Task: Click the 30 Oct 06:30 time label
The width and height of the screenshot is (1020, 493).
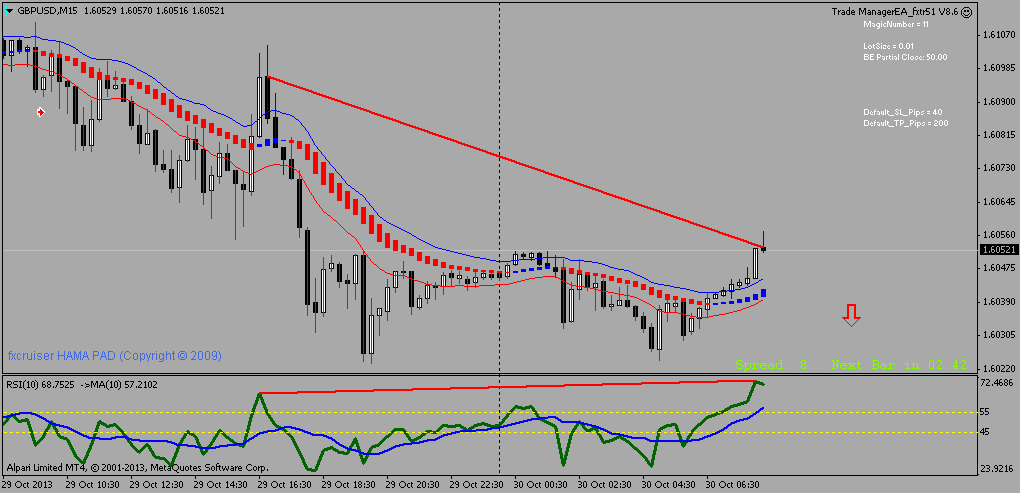Action: pos(731,485)
